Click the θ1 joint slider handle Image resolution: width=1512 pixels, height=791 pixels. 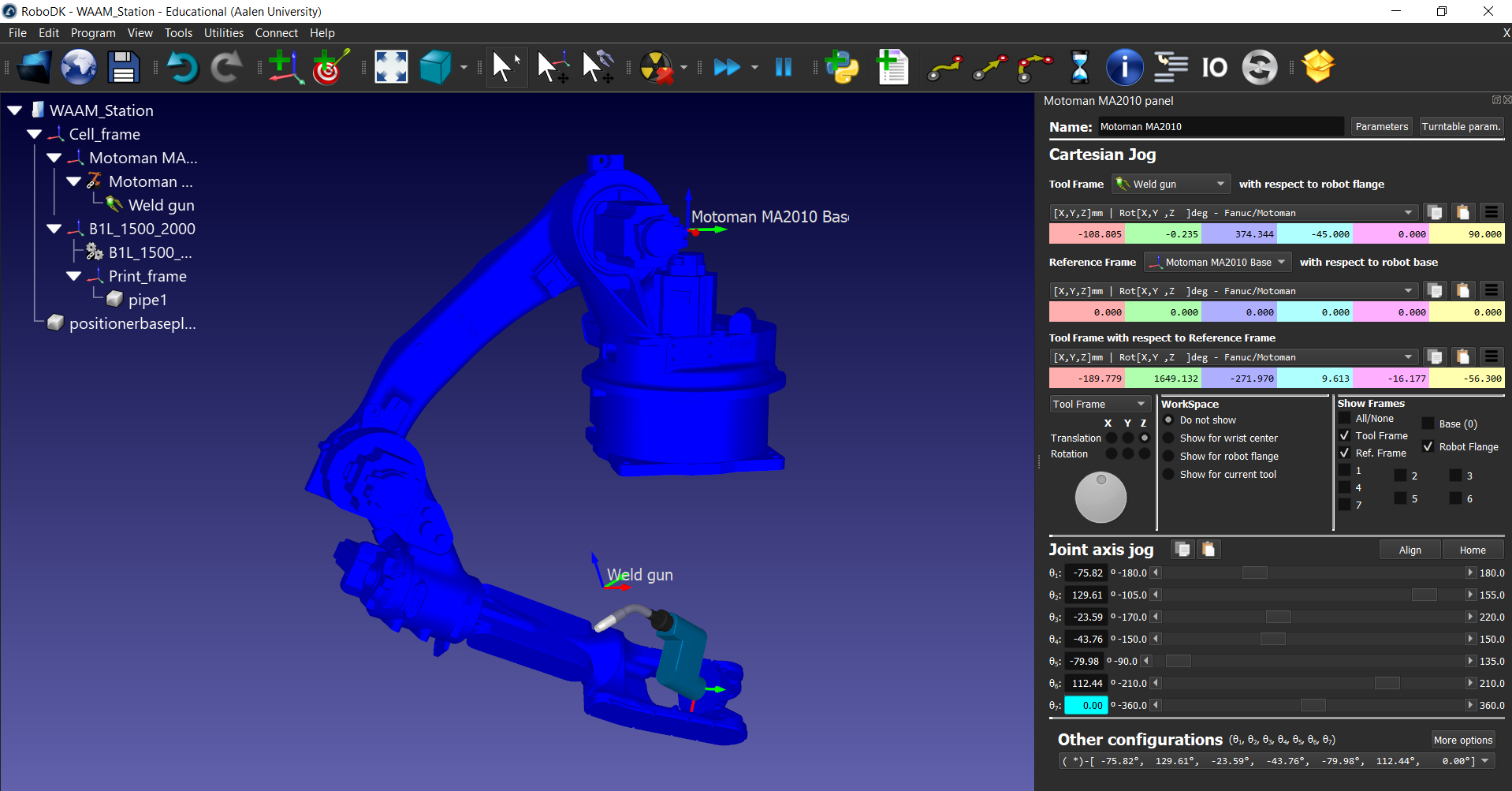pyautogui.click(x=1254, y=573)
